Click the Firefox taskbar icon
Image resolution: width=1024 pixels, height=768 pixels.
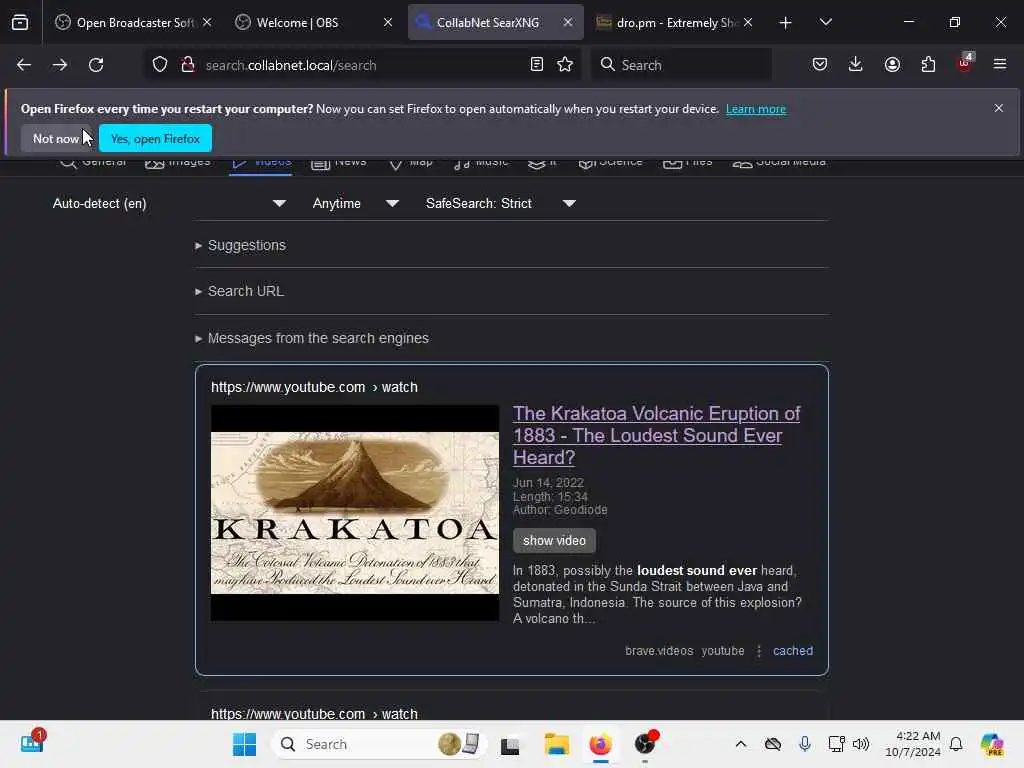pyautogui.click(x=600, y=744)
